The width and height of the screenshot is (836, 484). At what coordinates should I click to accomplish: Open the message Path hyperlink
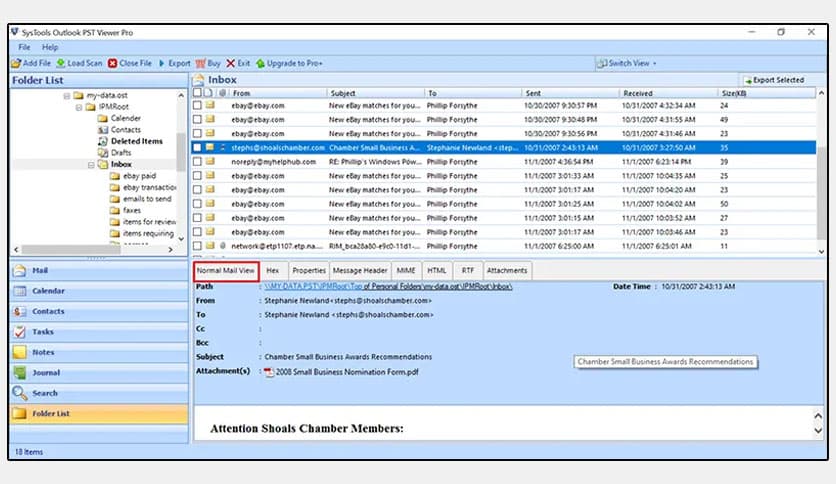click(389, 286)
